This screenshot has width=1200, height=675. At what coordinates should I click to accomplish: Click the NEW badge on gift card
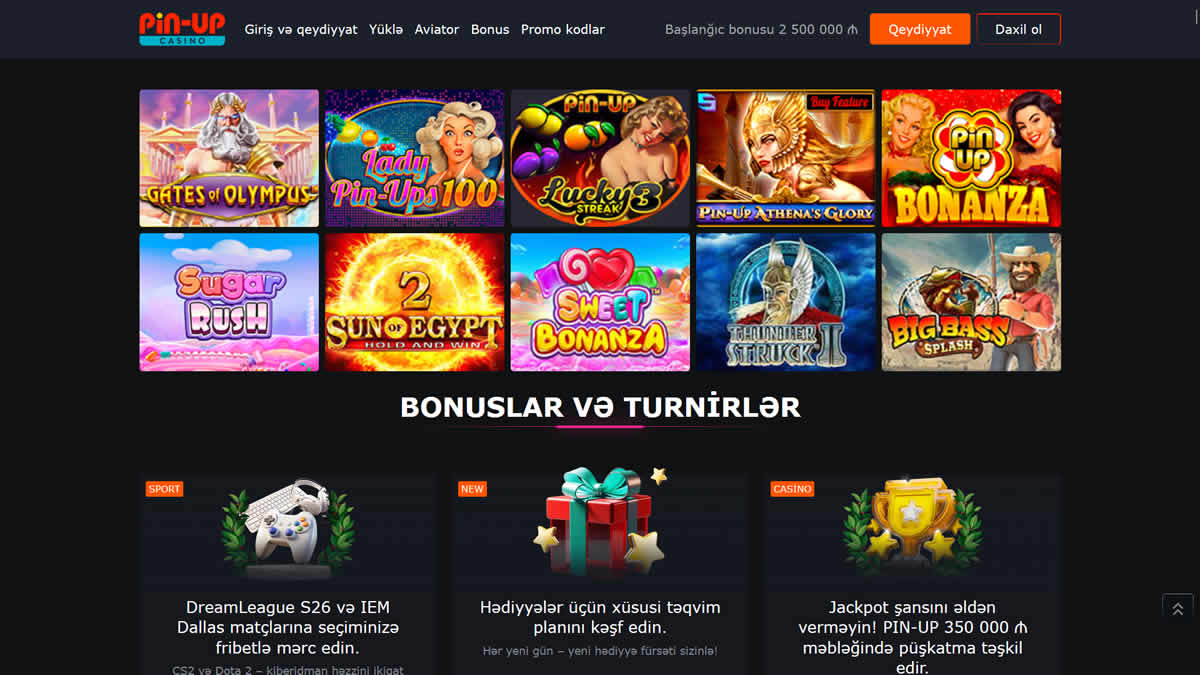[x=472, y=489]
